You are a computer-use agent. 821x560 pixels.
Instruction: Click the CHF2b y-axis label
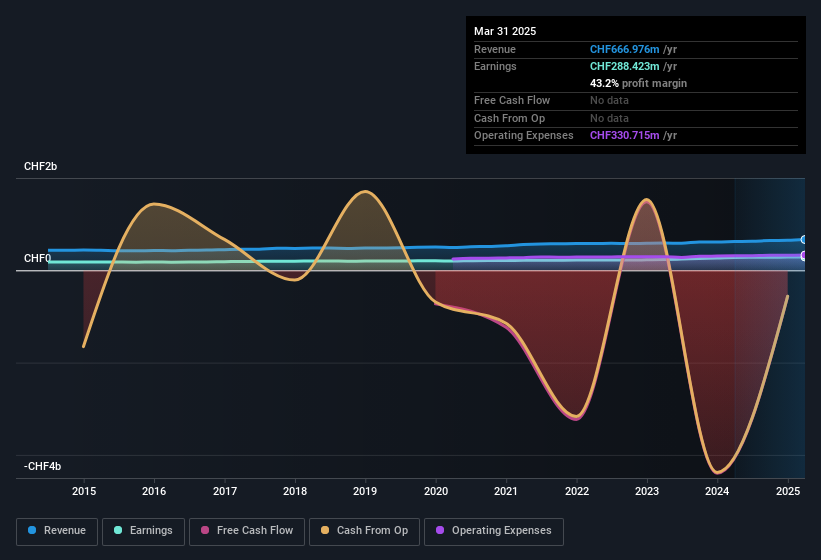(x=40, y=166)
